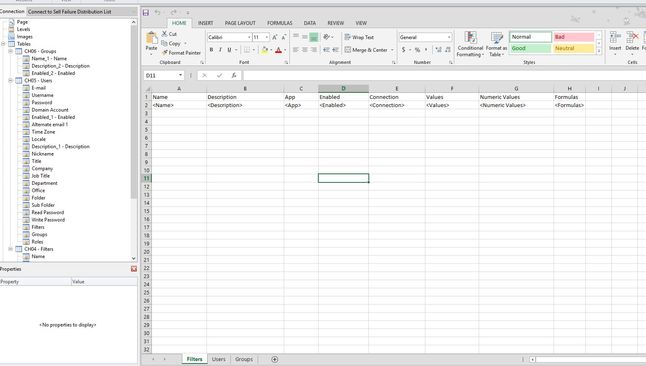Open the PAGE LAYOUT ribbon tab
Screen dimensions: 646x366
click(240, 23)
